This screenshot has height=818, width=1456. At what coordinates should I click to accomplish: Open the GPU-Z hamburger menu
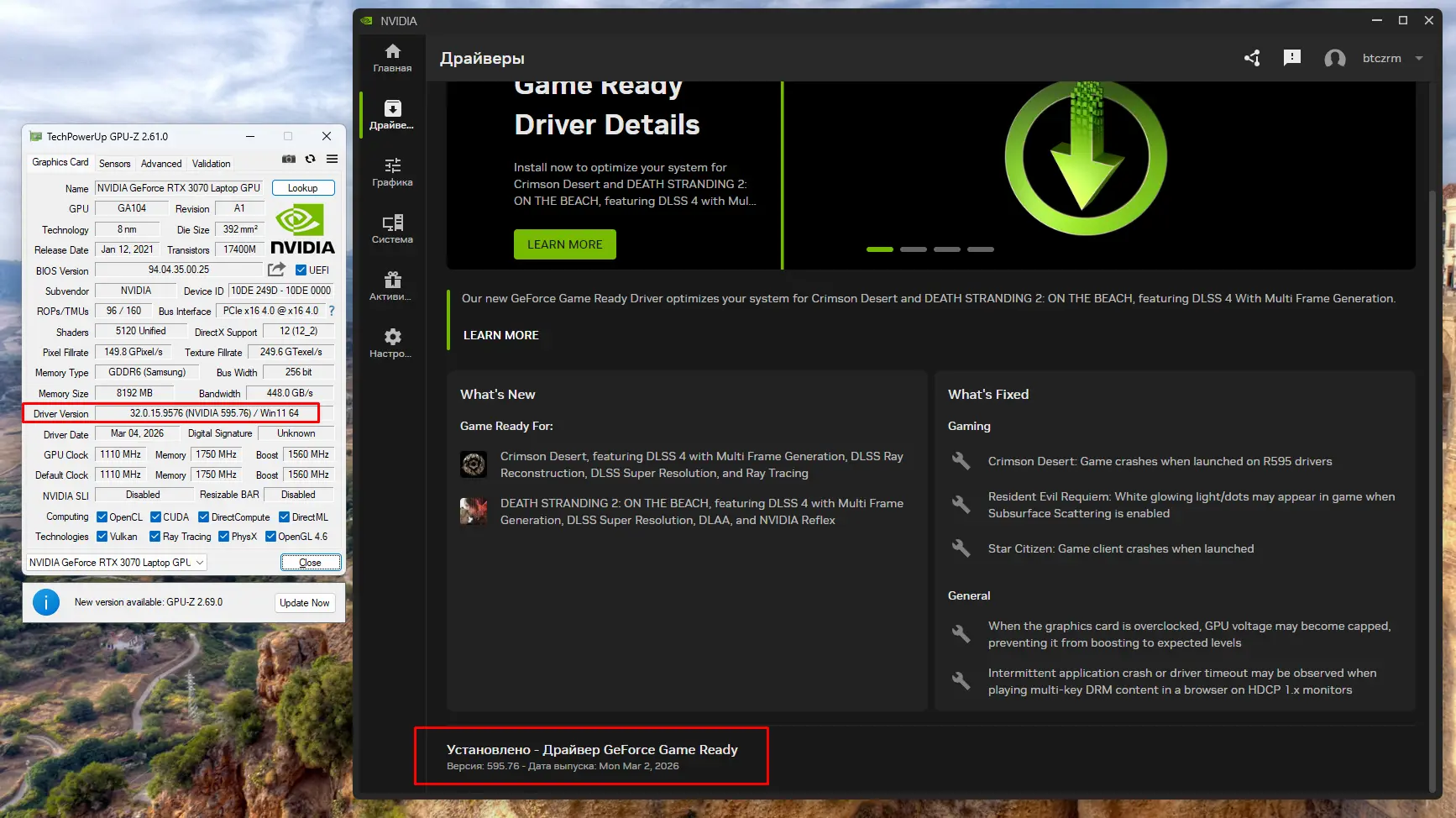[x=333, y=159]
